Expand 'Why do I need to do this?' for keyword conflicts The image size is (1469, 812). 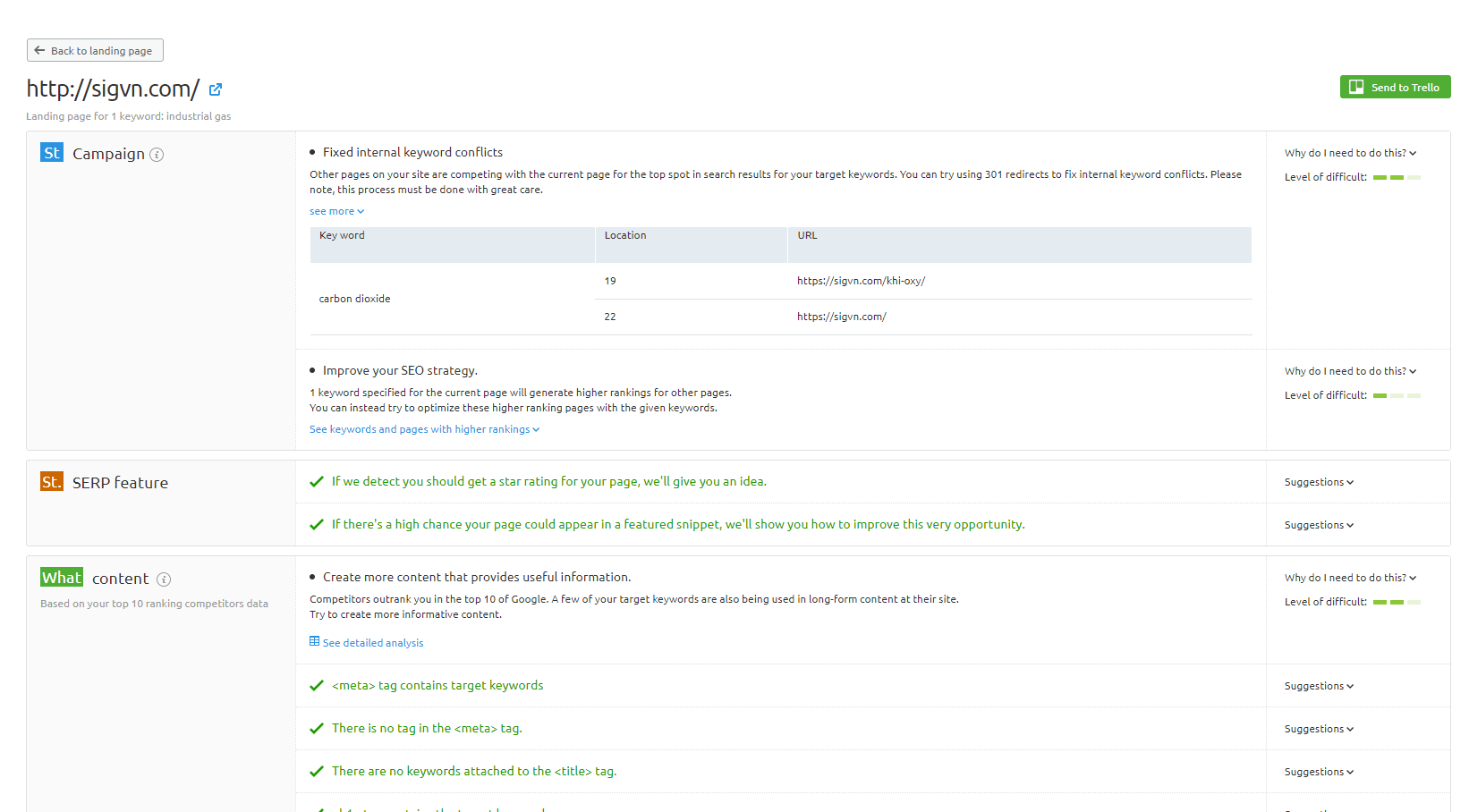(1350, 154)
